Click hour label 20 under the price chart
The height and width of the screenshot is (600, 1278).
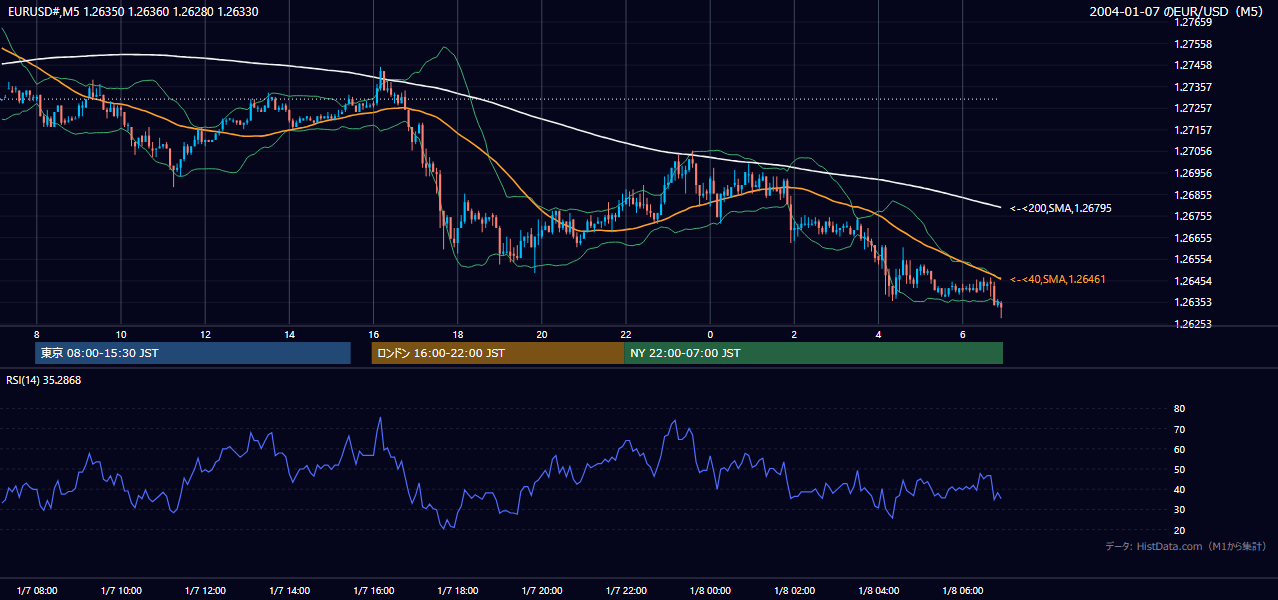[541, 334]
